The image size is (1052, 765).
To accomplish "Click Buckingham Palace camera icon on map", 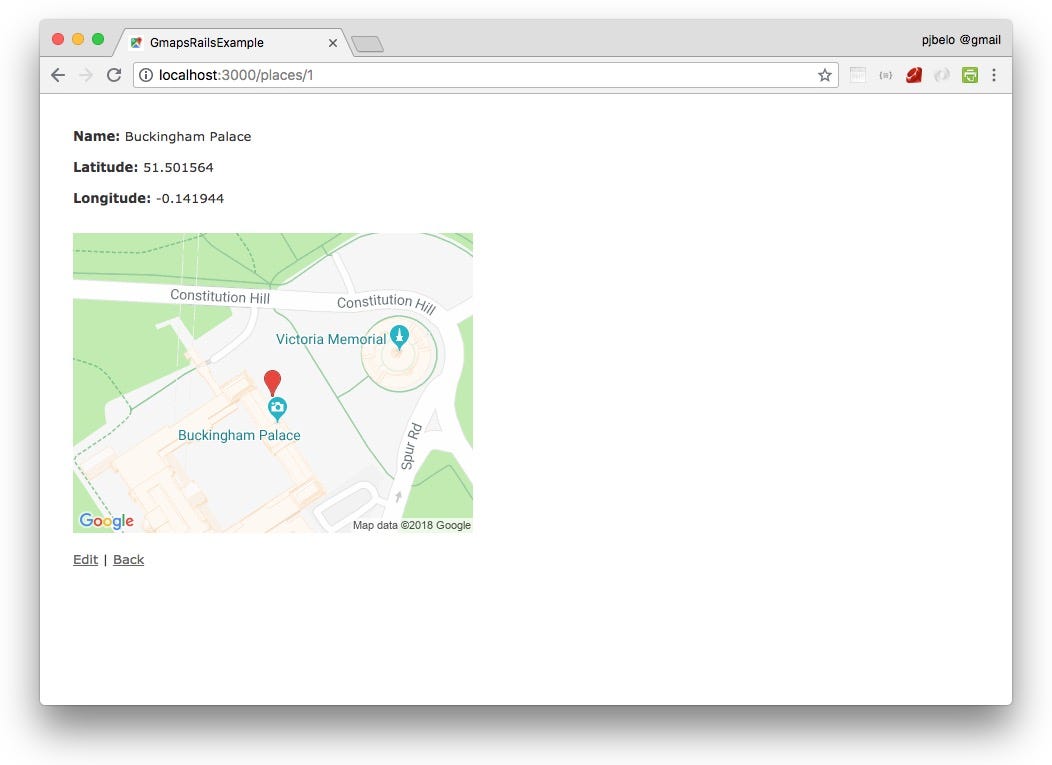I will (x=277, y=409).
